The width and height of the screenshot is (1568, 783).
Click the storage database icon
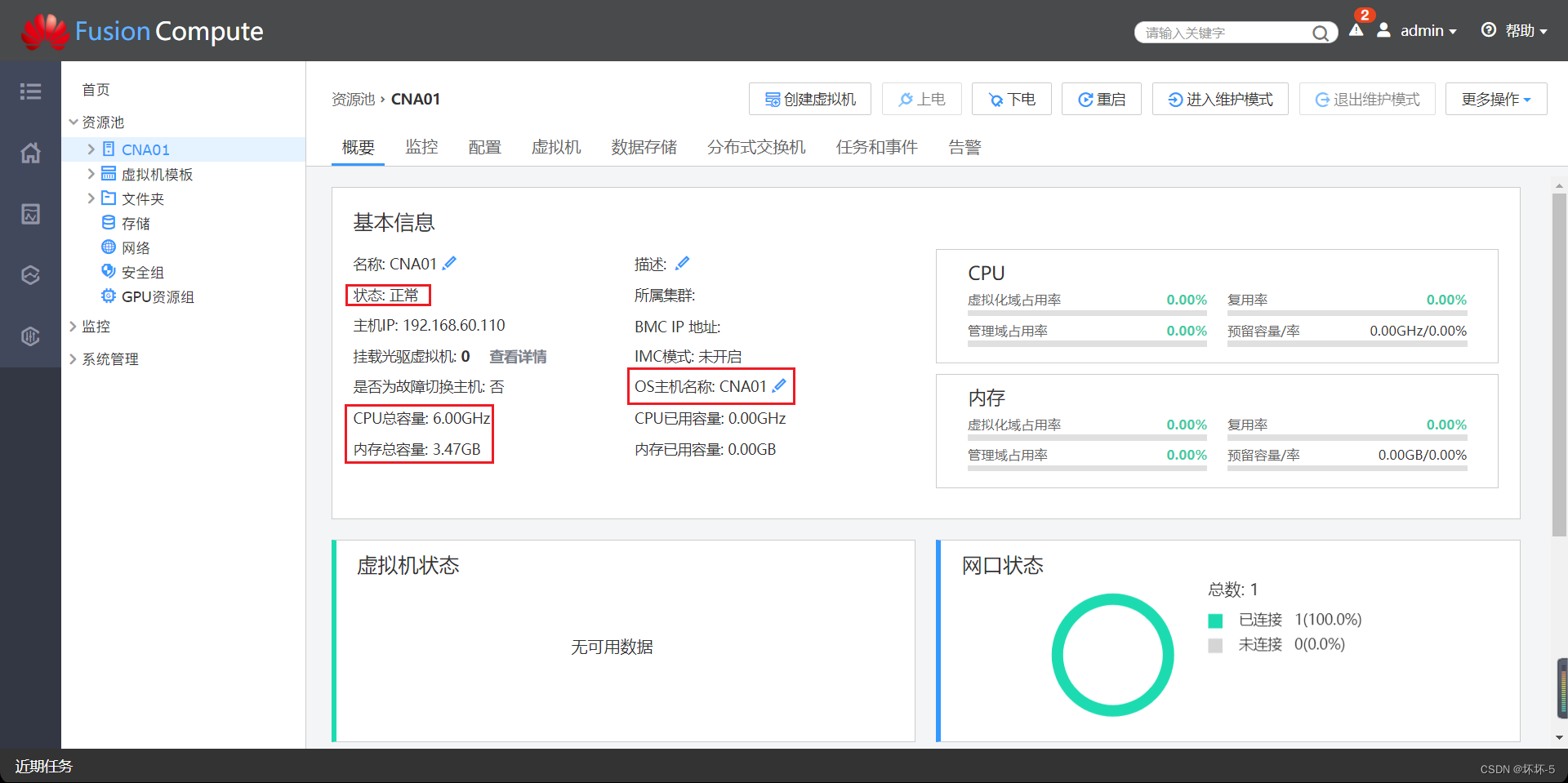tap(109, 222)
